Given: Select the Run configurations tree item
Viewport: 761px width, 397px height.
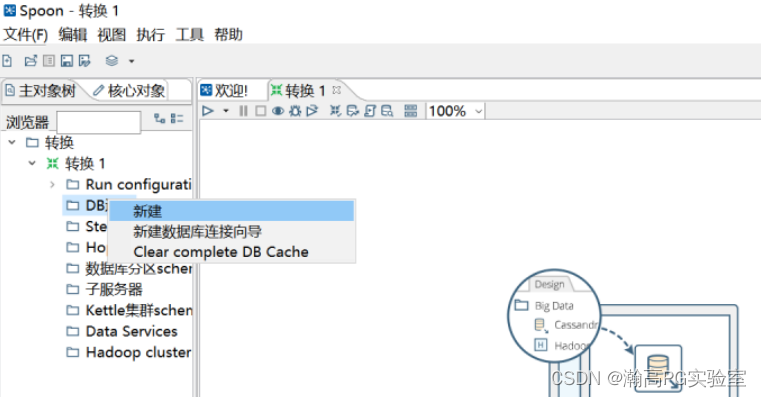Looking at the screenshot, I should [x=138, y=184].
